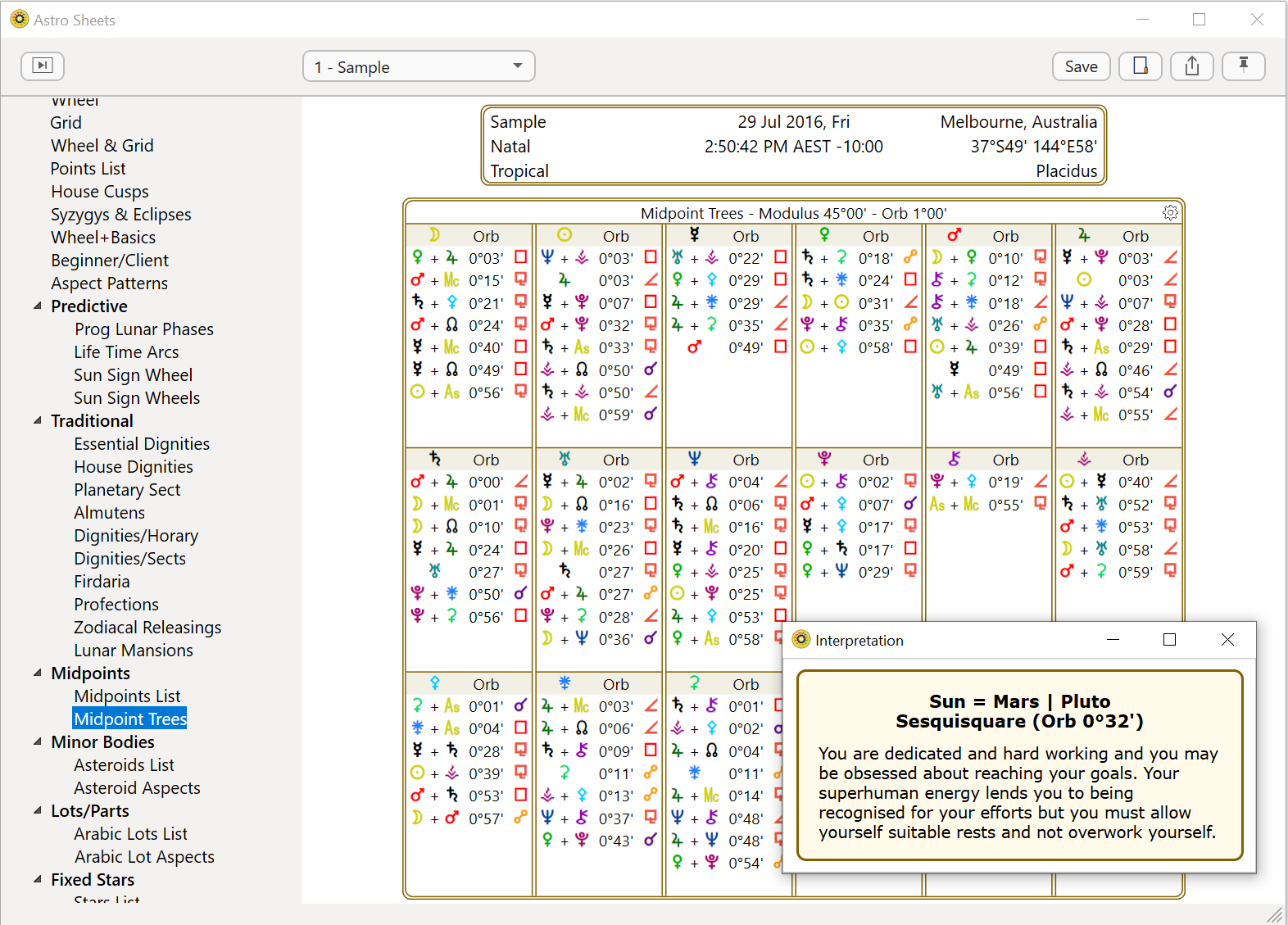Click the Pluto glyph tree header
This screenshot has width=1288, height=925.
[x=824, y=459]
